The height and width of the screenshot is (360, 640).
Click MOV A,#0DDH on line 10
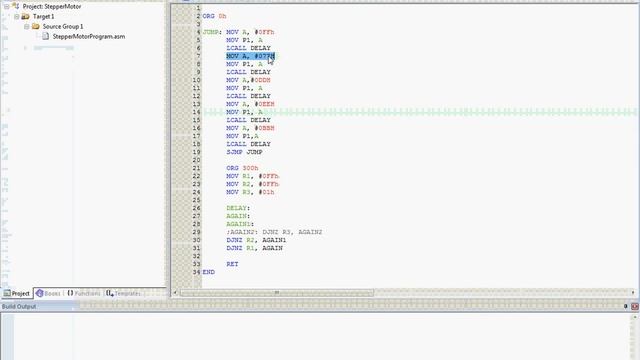pos(248,80)
